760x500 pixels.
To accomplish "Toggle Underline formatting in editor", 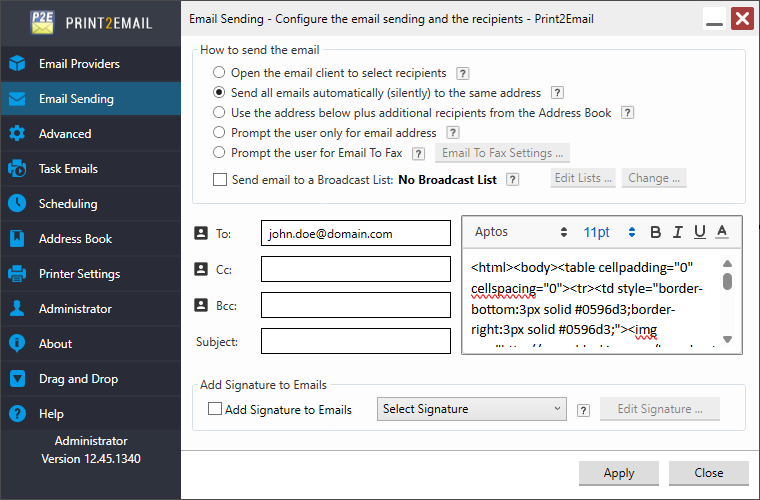I will [x=700, y=232].
